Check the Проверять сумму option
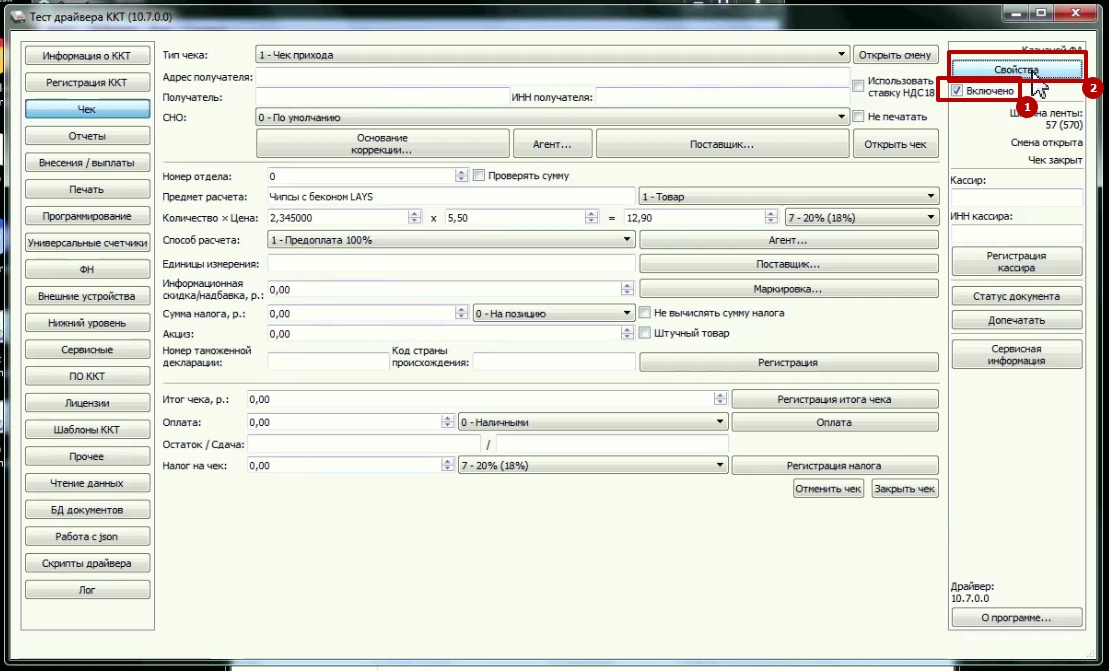 click(479, 176)
